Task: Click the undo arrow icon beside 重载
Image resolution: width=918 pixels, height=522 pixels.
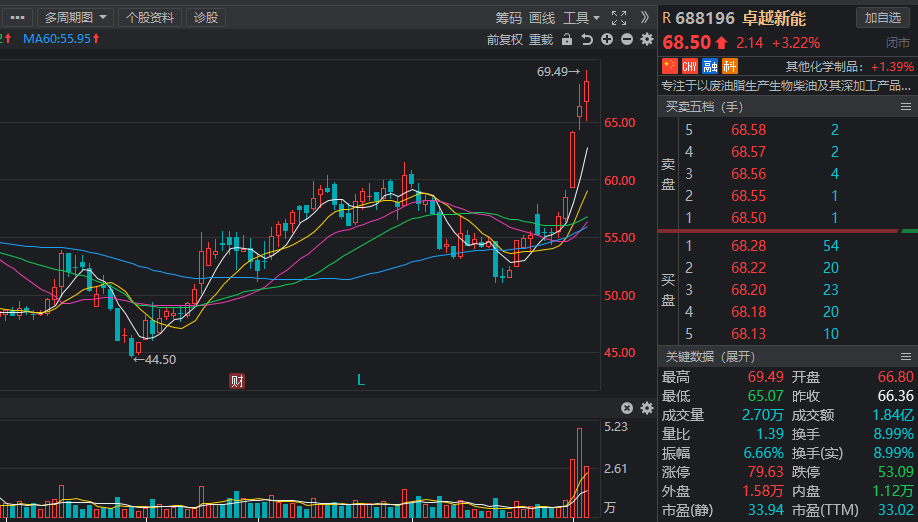Action: (x=587, y=40)
